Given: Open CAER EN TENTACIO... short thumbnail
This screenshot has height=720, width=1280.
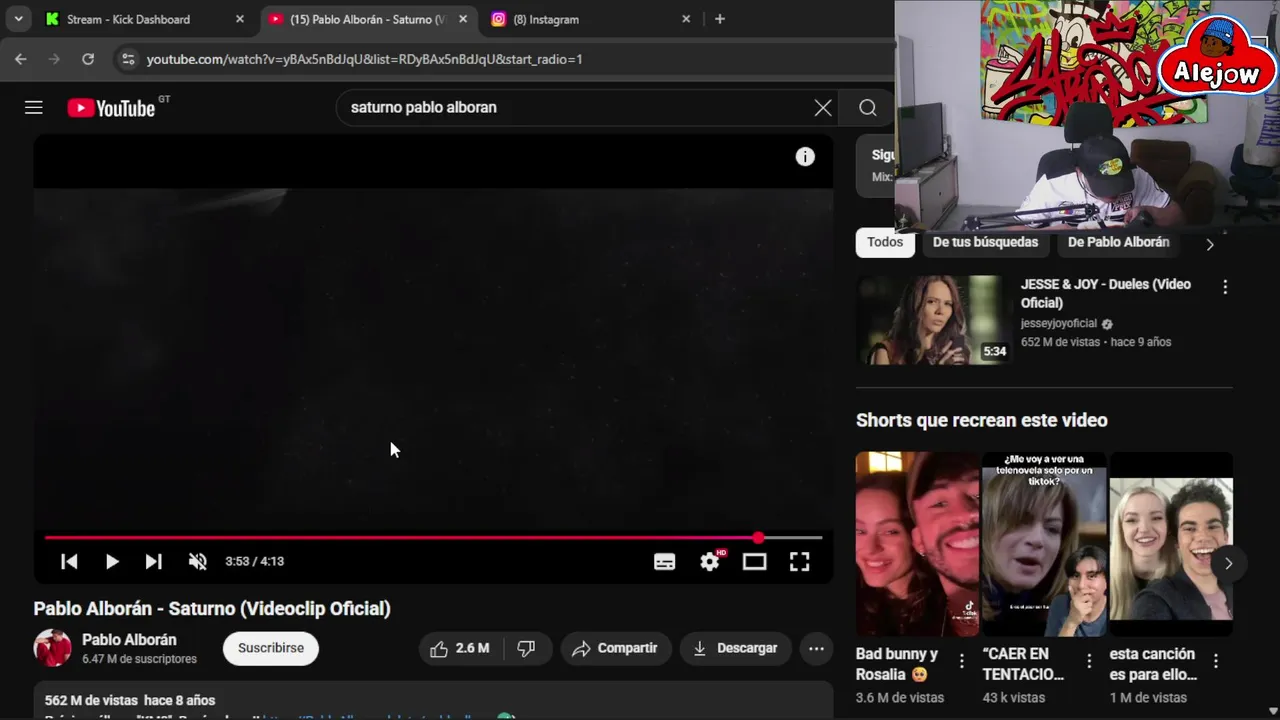Looking at the screenshot, I should (x=1044, y=544).
